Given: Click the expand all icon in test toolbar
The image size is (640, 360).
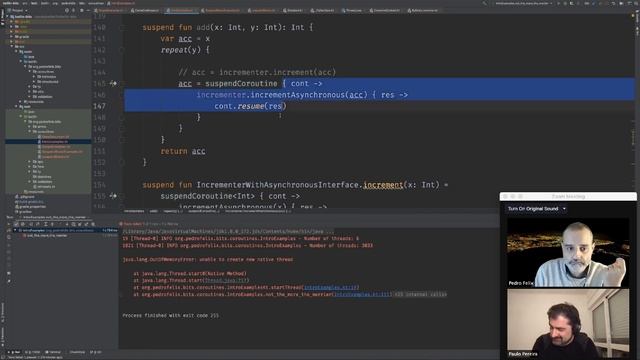Looking at the screenshot, I should [x=45, y=224].
